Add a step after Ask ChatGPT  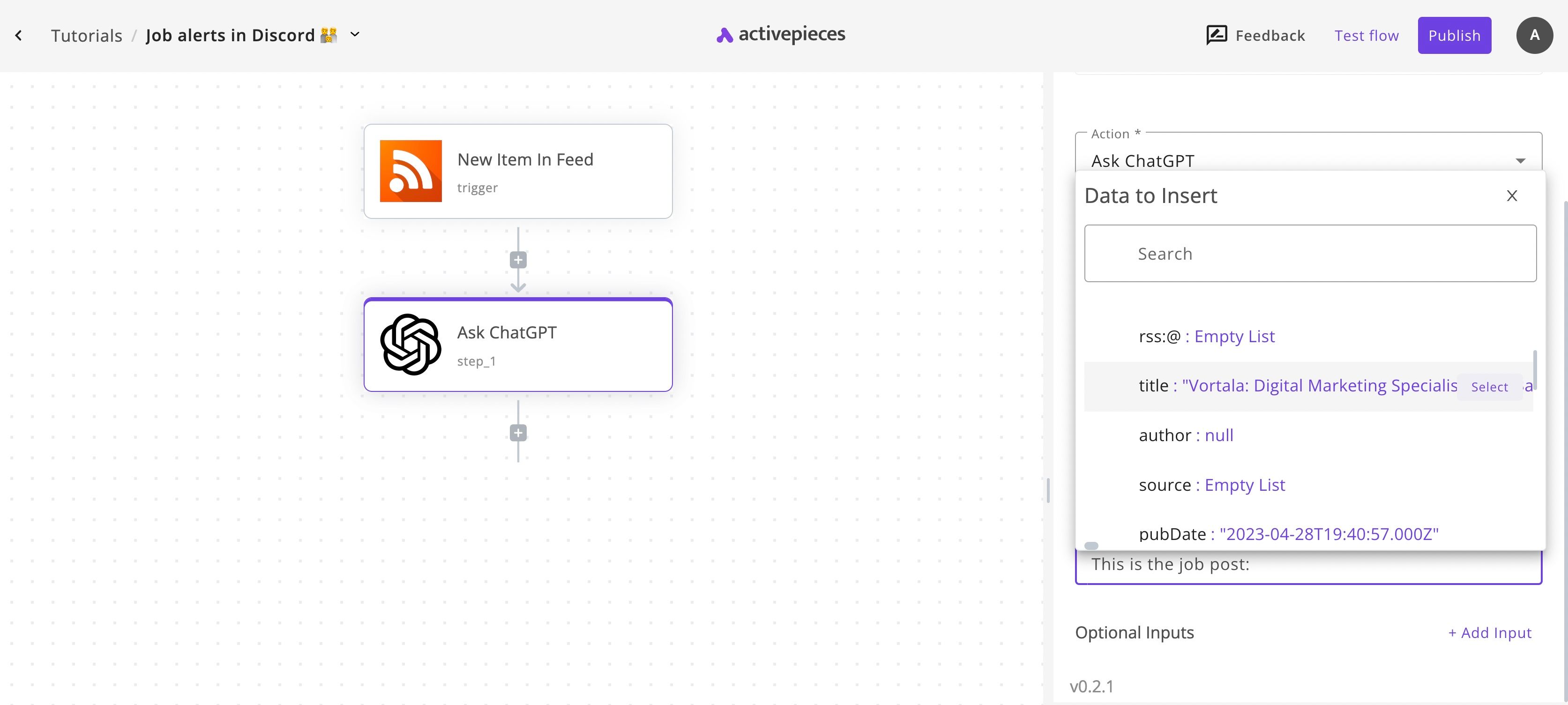click(518, 433)
